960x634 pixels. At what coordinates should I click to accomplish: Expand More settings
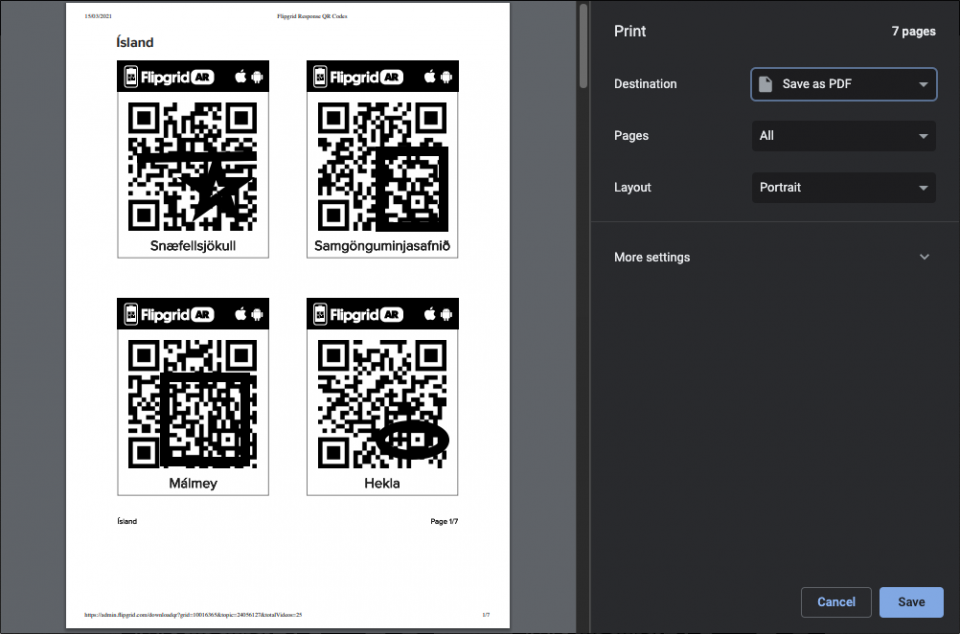pos(774,257)
